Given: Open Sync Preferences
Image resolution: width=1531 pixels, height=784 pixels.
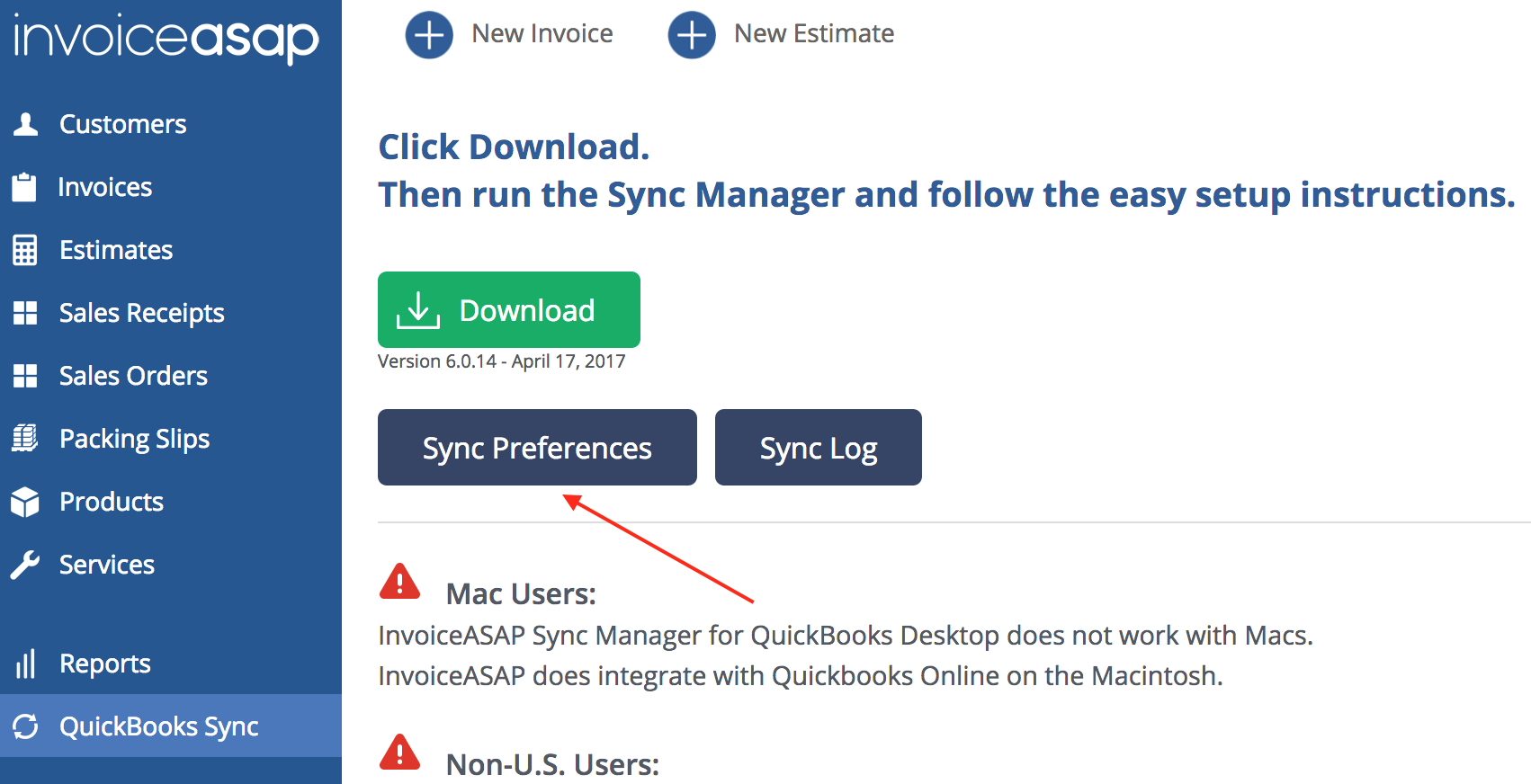Looking at the screenshot, I should tap(537, 448).
